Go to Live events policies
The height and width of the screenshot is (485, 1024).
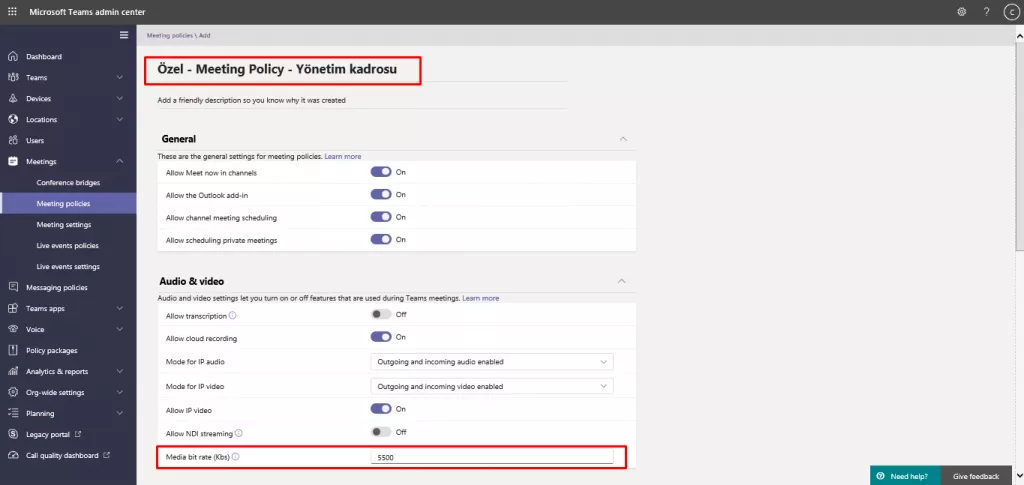(x=67, y=246)
